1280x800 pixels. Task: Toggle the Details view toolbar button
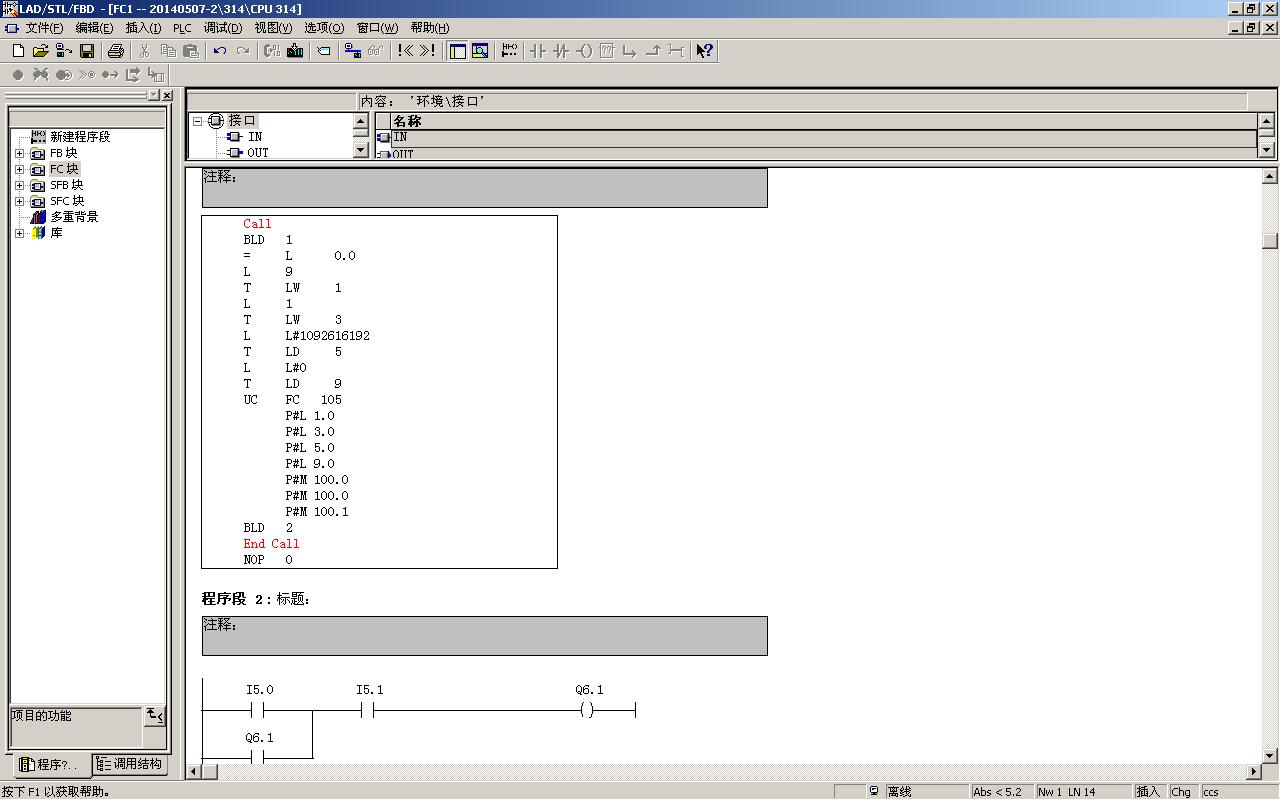[480, 51]
